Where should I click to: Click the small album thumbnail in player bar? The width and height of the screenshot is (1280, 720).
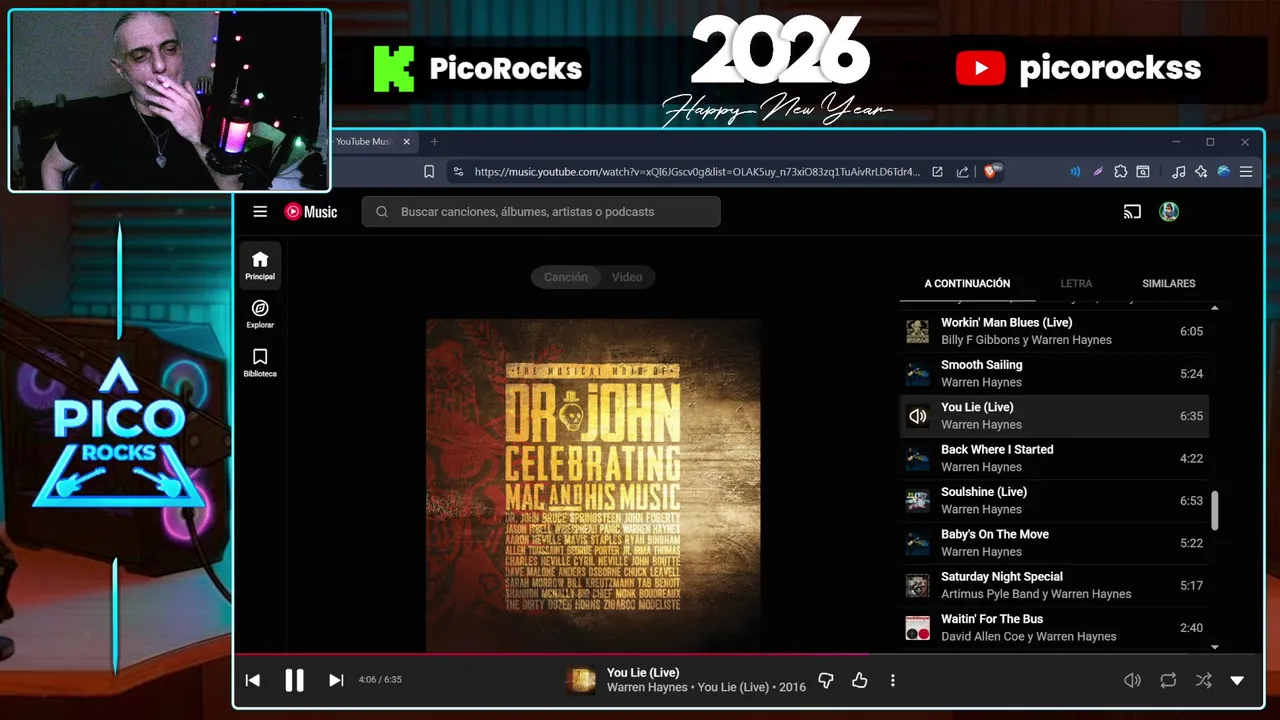coord(581,680)
